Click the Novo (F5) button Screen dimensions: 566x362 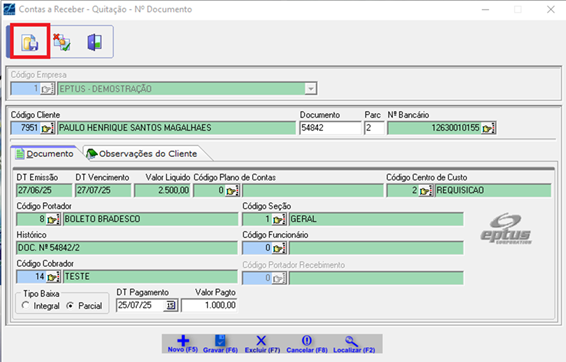pos(183,344)
